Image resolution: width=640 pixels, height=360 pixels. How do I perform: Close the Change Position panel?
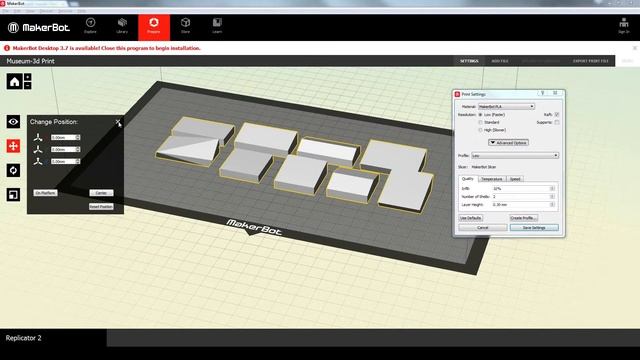[118, 122]
